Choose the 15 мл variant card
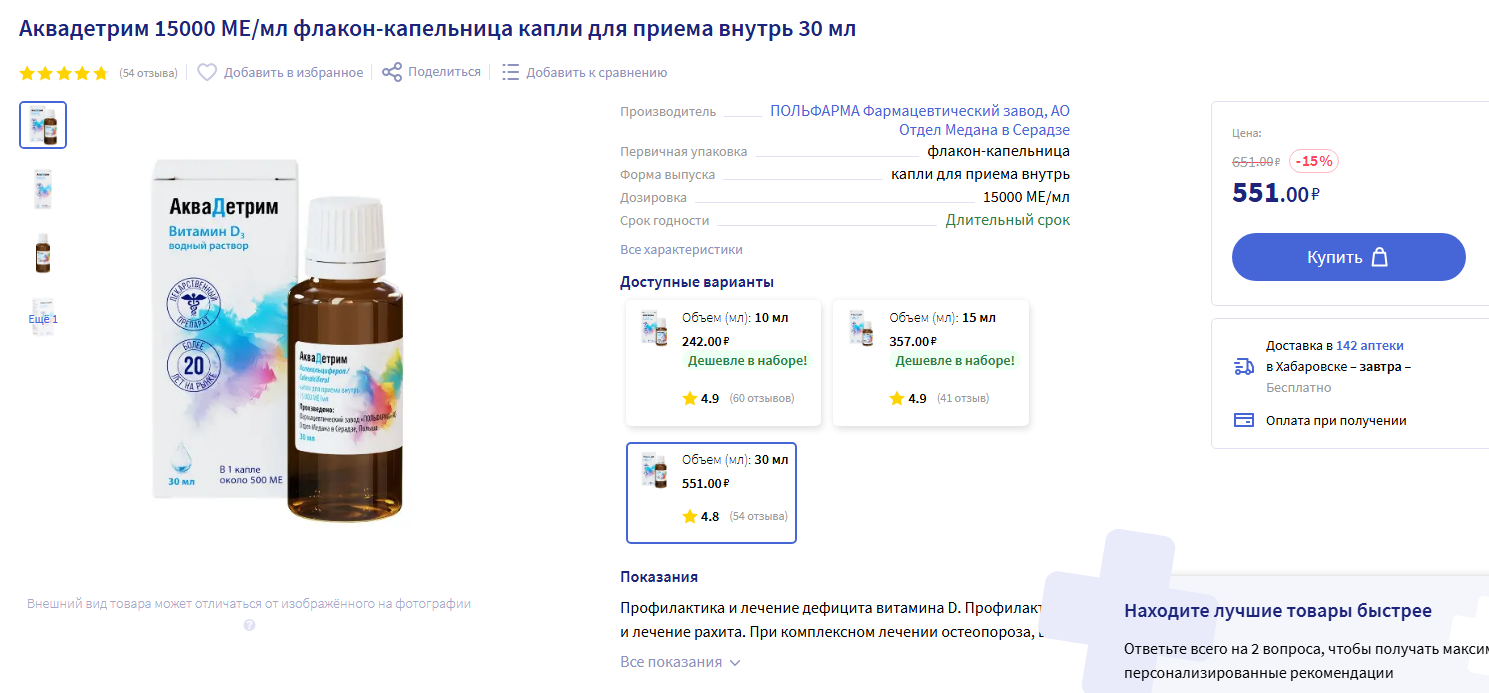The width and height of the screenshot is (1489, 693). pos(931,363)
